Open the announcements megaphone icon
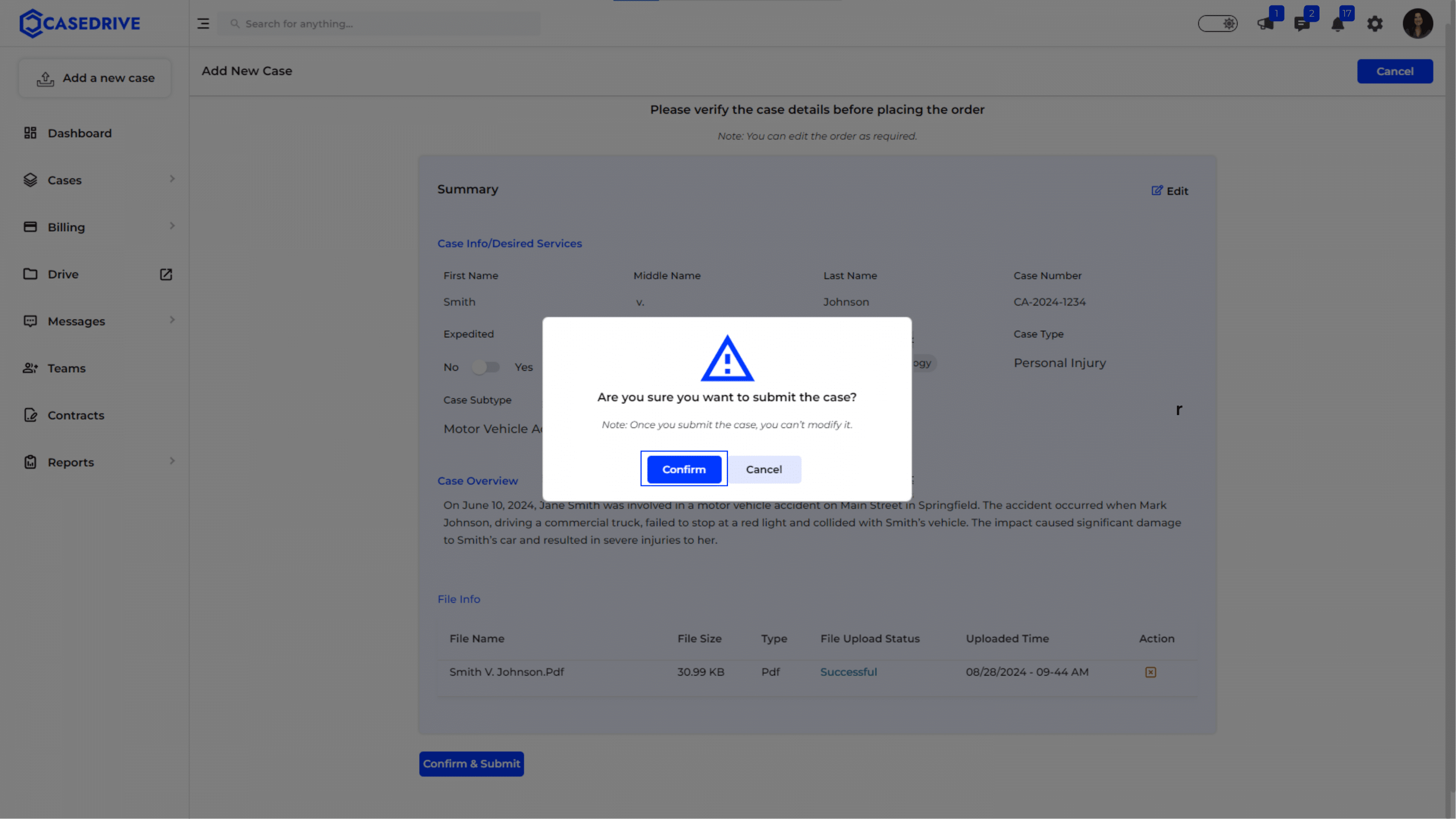 1265,24
